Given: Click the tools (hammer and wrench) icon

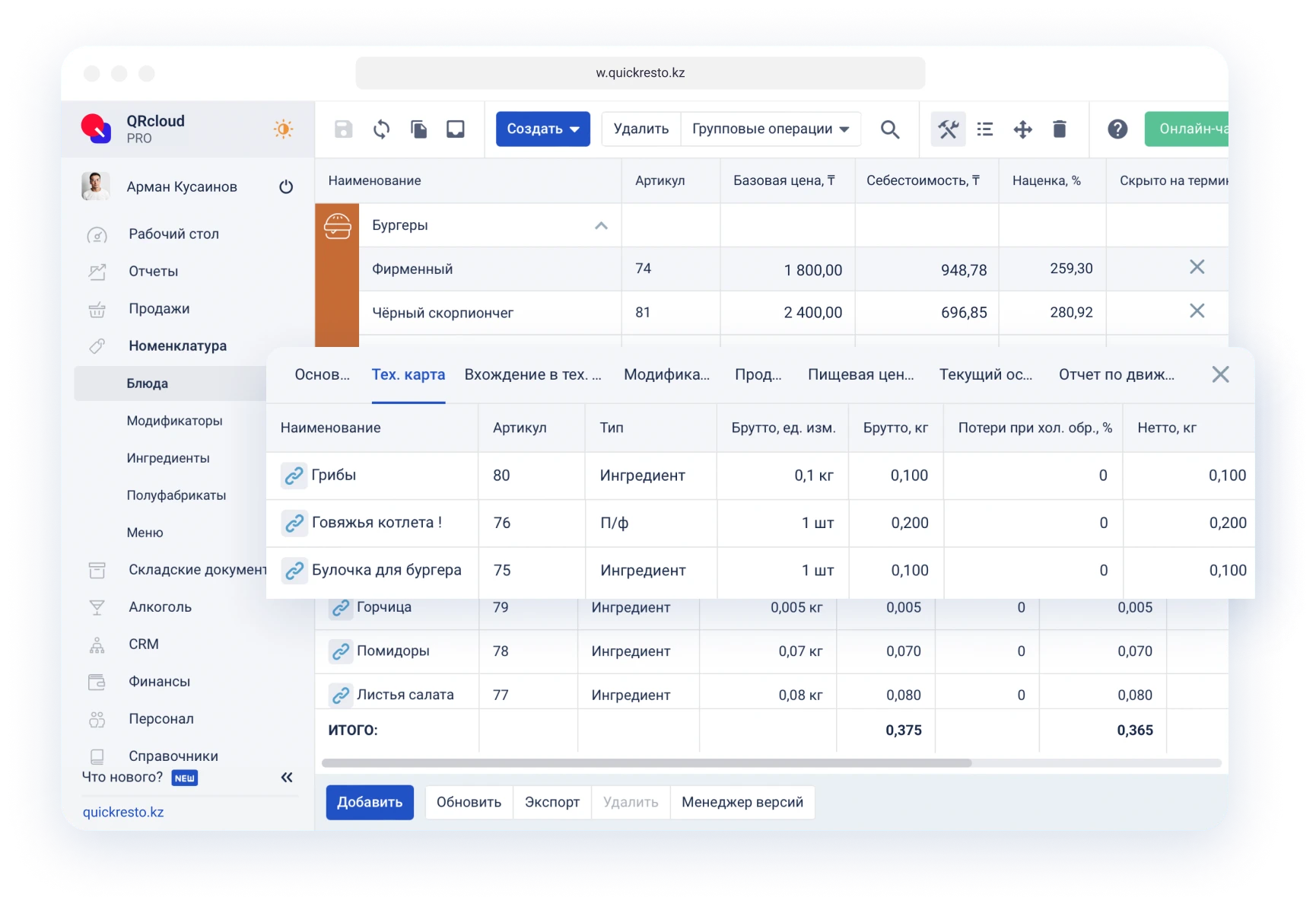Looking at the screenshot, I should [x=948, y=129].
